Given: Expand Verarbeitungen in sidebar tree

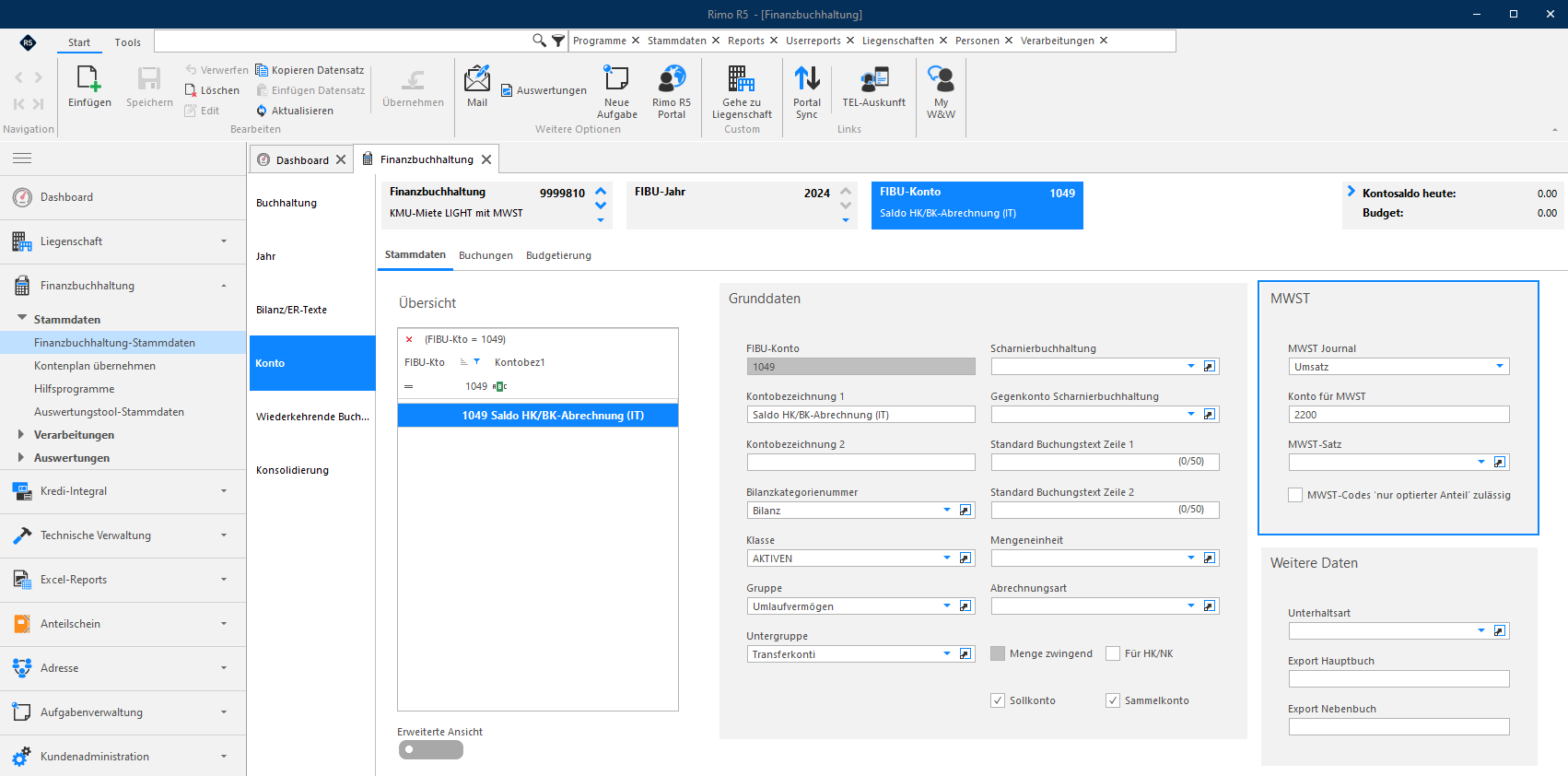Looking at the screenshot, I should point(21,434).
